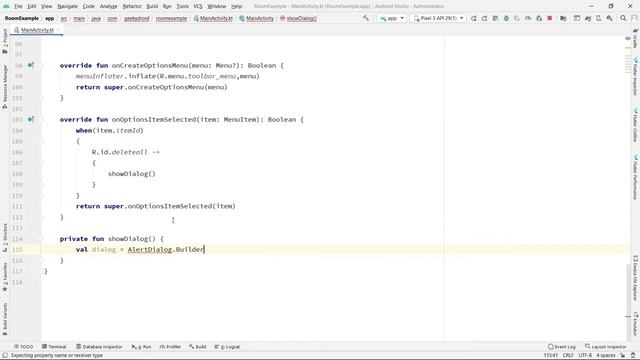Collapse the showDialog function fold marker

[40, 239]
